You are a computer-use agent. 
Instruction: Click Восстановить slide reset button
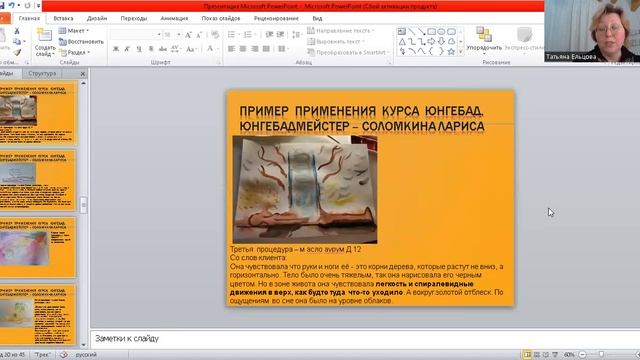coord(81,42)
